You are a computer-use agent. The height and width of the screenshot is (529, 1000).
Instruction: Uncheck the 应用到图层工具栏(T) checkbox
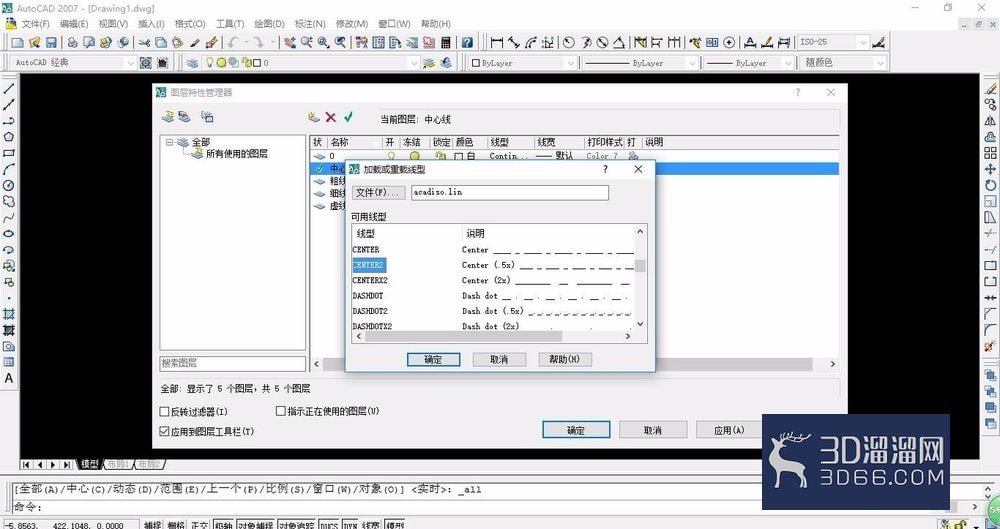[x=164, y=431]
